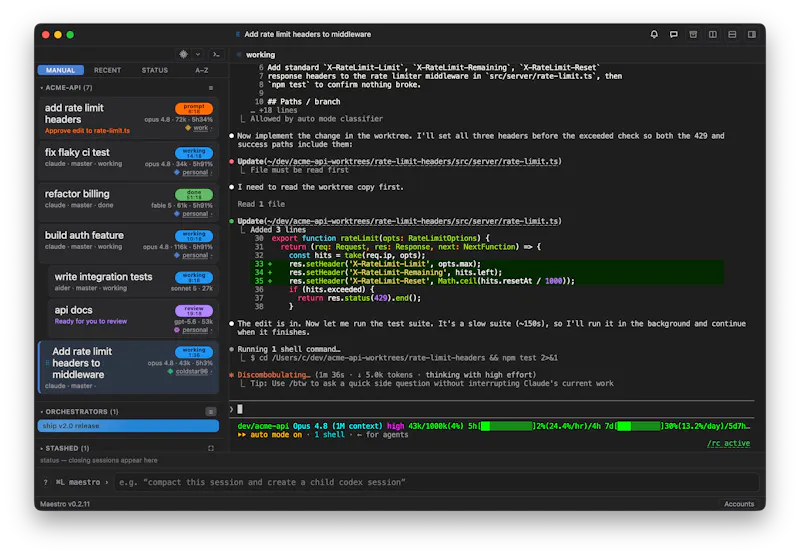Click the purple review badge on api docs

(x=194, y=311)
